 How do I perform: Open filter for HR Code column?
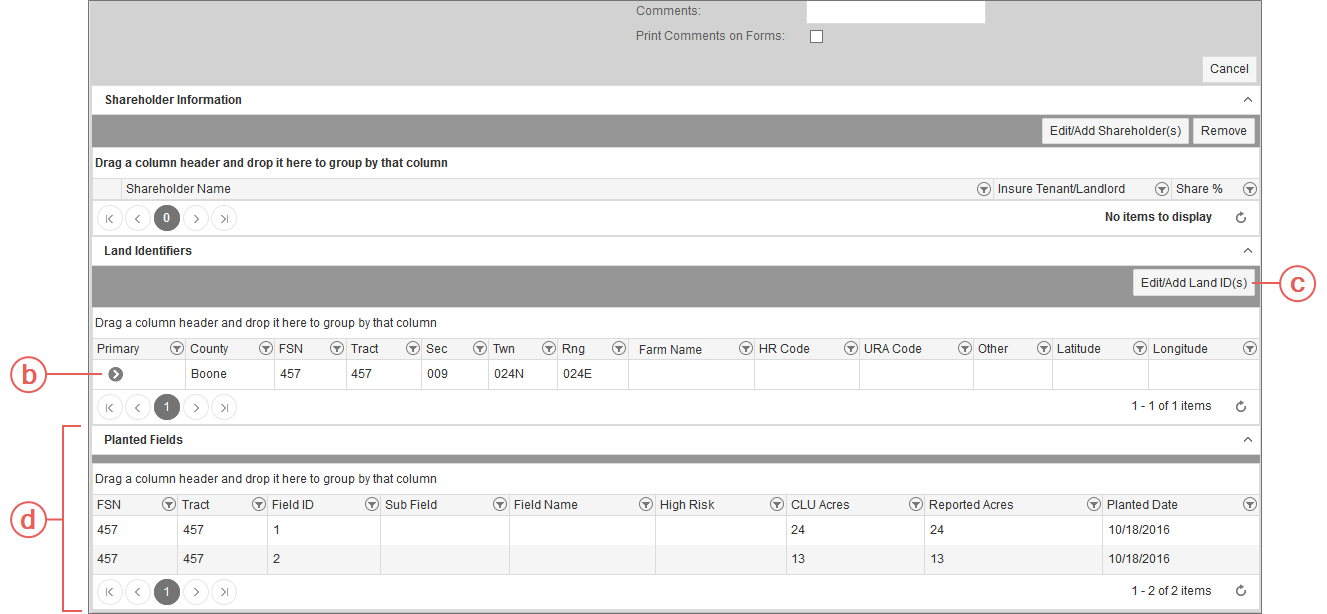850,349
